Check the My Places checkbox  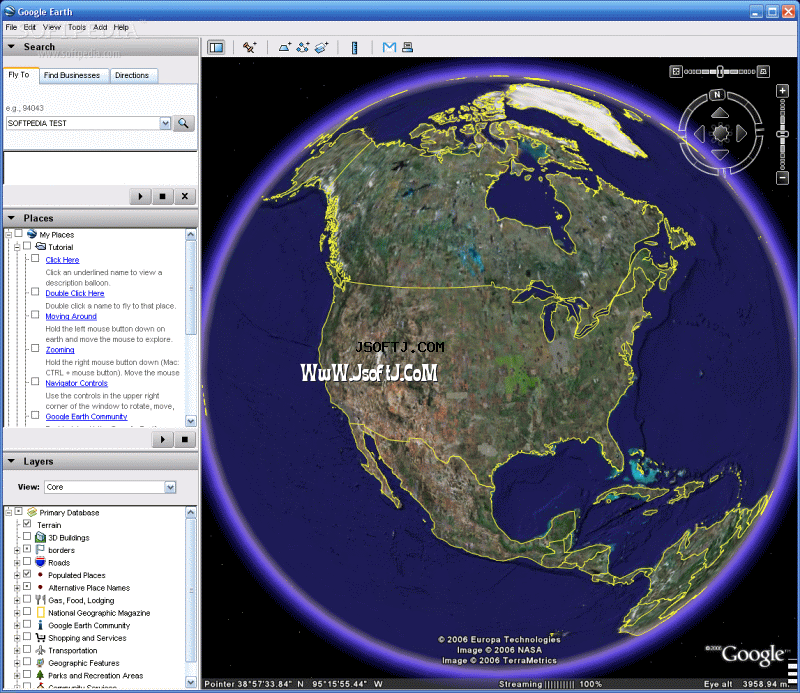point(18,233)
